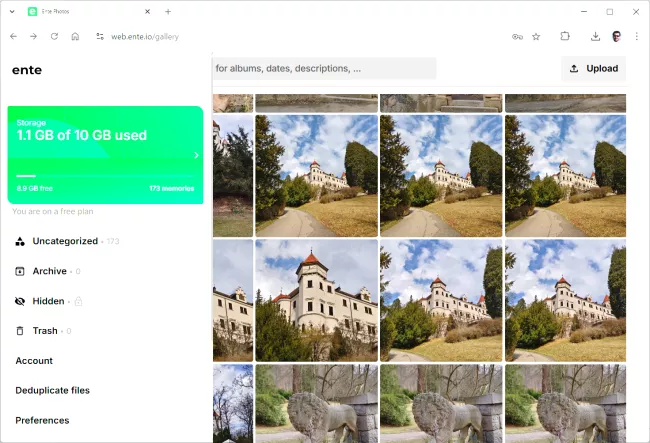
Task: Open a new browser tab
Action: (x=168, y=11)
